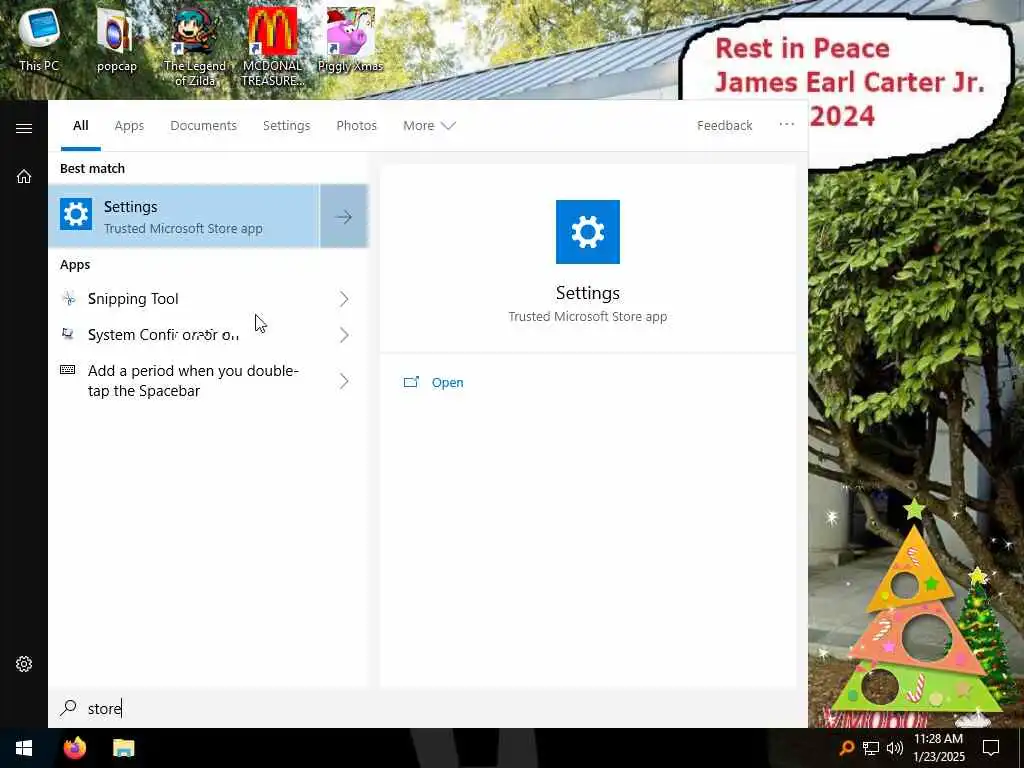1024x768 pixels.
Task: Open File Explorer from the taskbar
Action: point(123,748)
